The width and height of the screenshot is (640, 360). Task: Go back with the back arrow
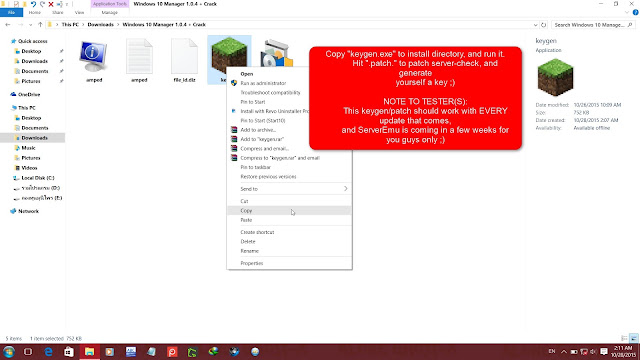point(8,25)
